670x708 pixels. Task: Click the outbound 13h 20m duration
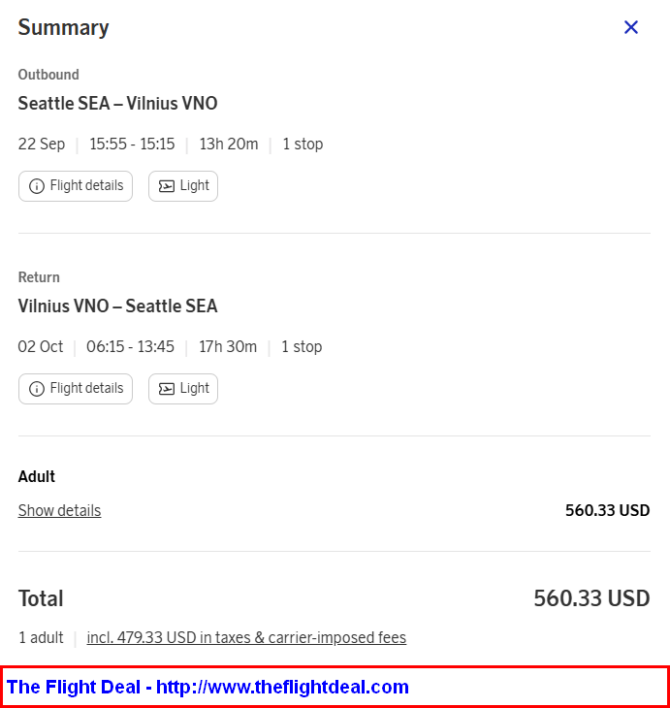(x=228, y=144)
